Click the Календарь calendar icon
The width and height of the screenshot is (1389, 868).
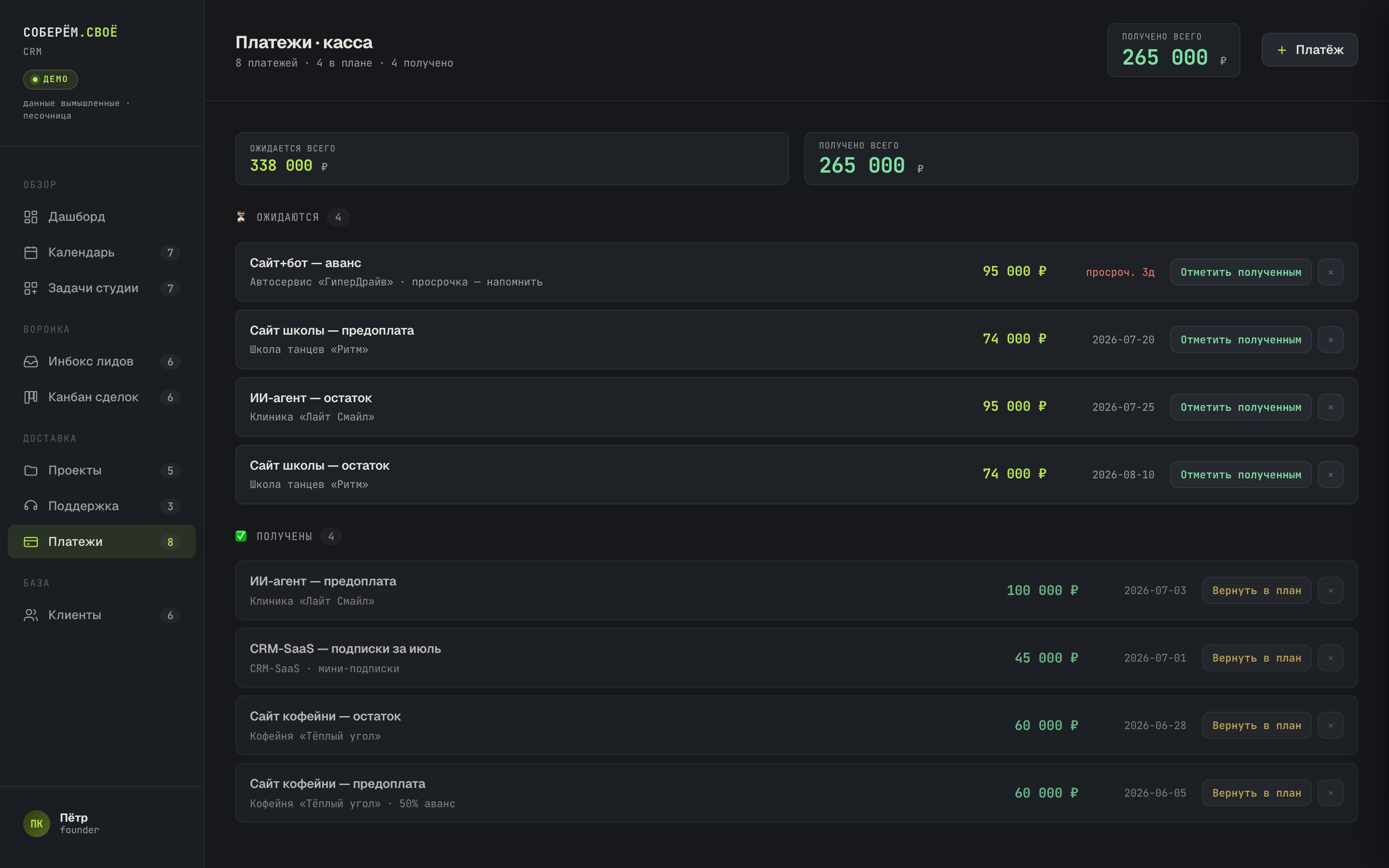(x=30, y=253)
